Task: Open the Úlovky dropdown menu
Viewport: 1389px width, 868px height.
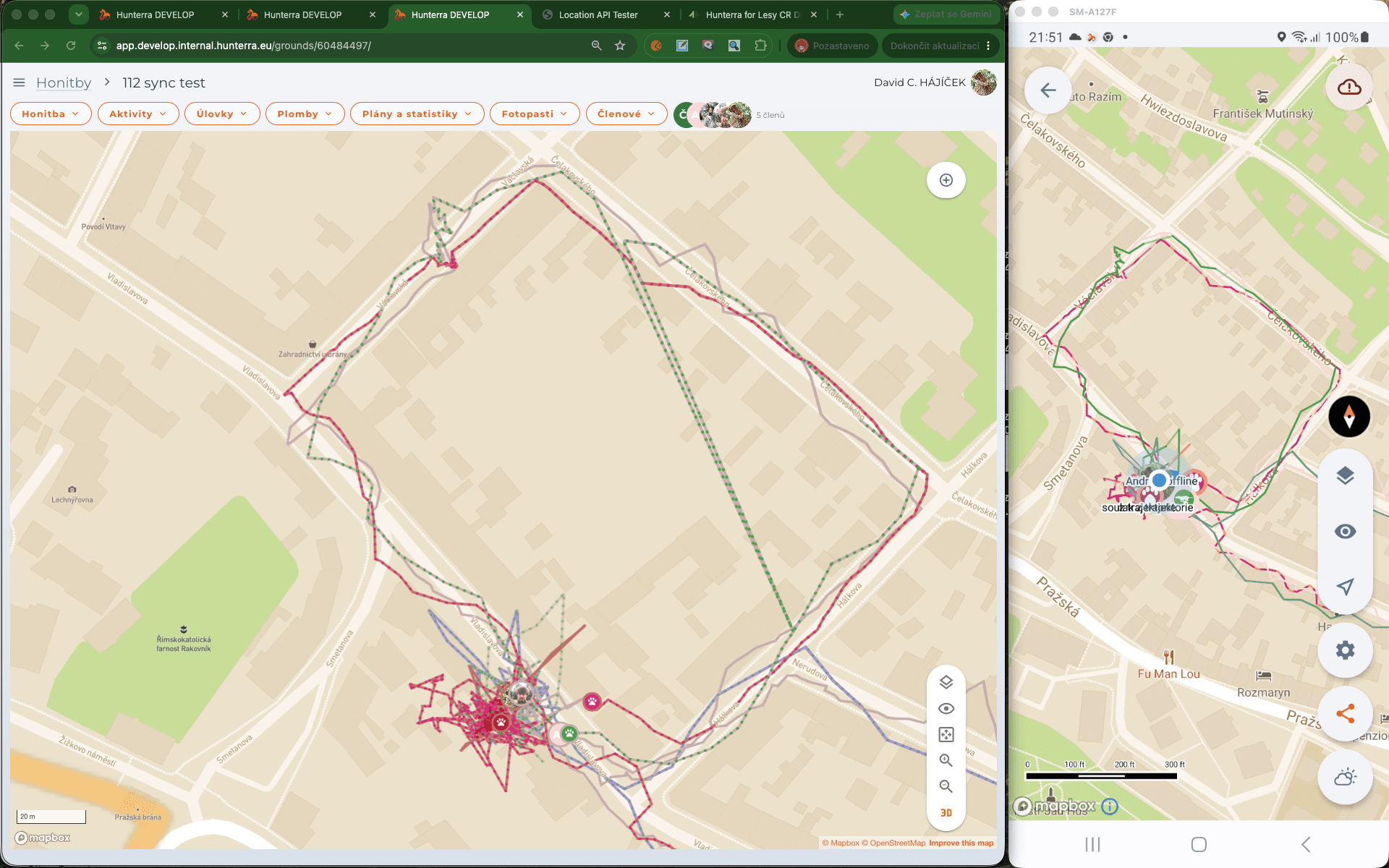Action: tap(222, 114)
